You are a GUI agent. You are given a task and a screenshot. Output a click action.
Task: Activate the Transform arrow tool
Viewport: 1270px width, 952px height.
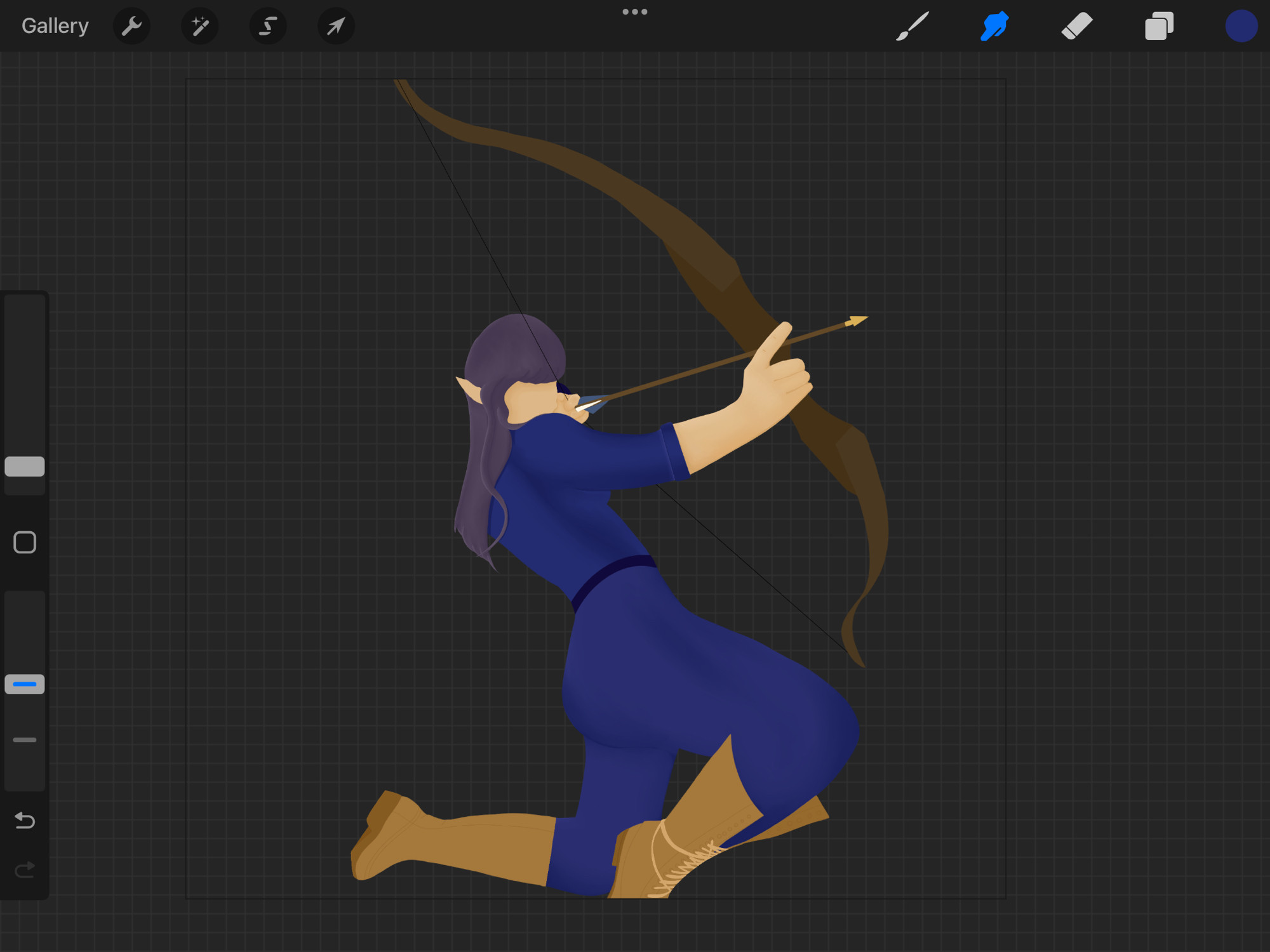click(336, 26)
